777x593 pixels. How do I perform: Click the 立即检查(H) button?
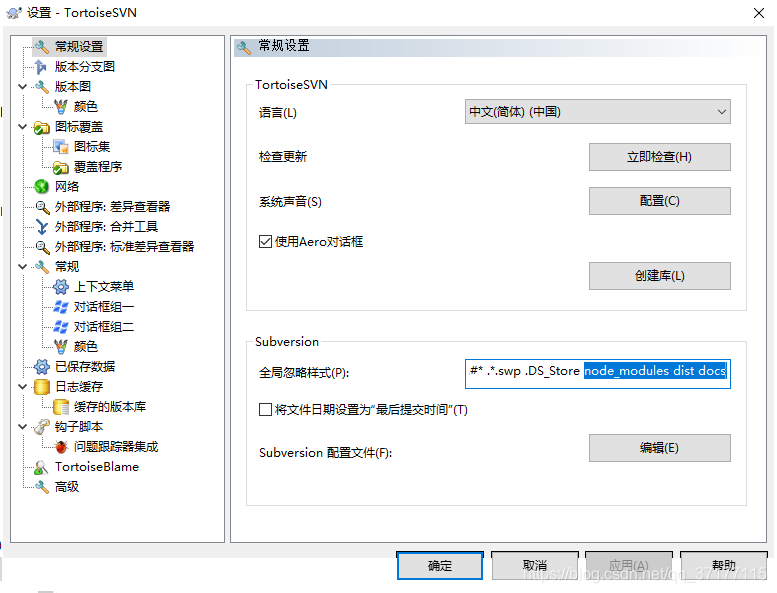coord(660,157)
